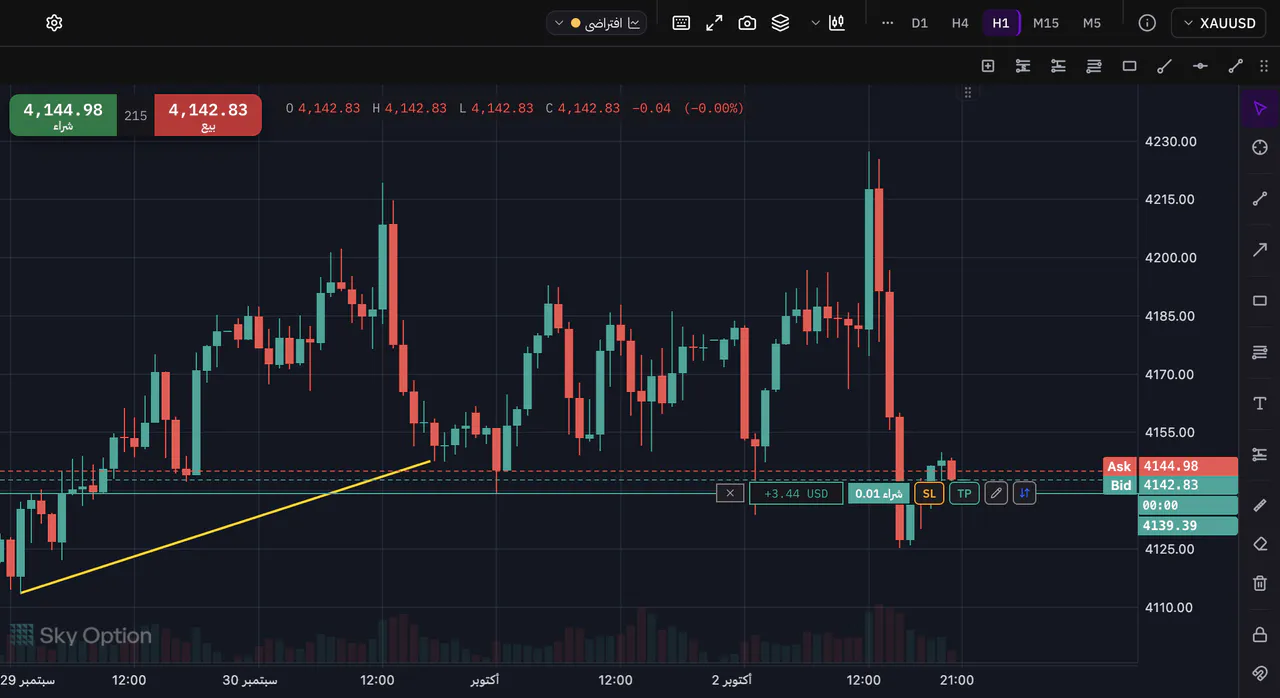
Task: Toggle the magnet icon at sidebar bottom
Action: [x=1260, y=673]
